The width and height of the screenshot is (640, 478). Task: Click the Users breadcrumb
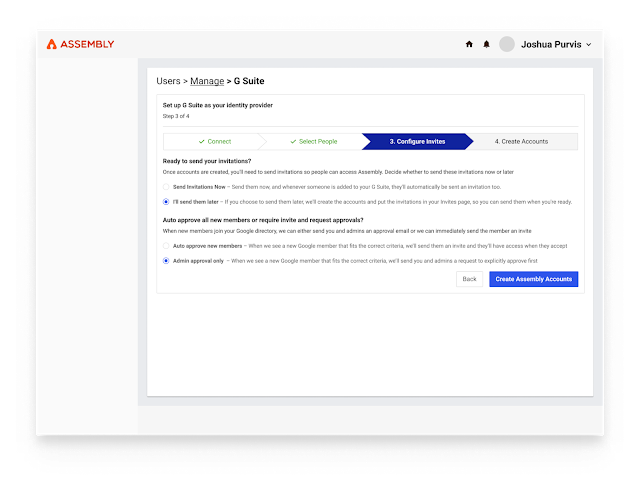click(x=168, y=81)
